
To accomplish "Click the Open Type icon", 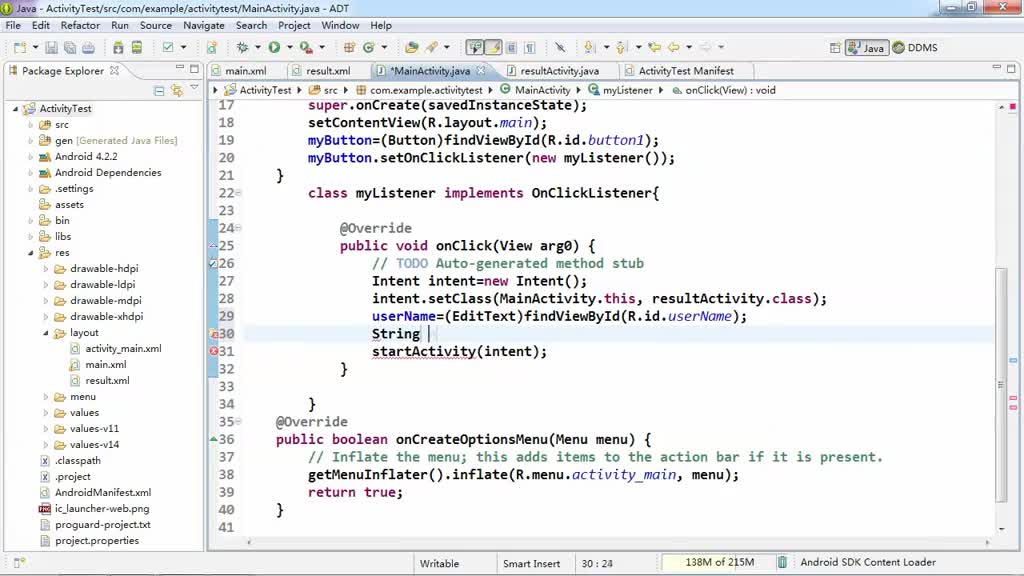I will (x=411, y=48).
